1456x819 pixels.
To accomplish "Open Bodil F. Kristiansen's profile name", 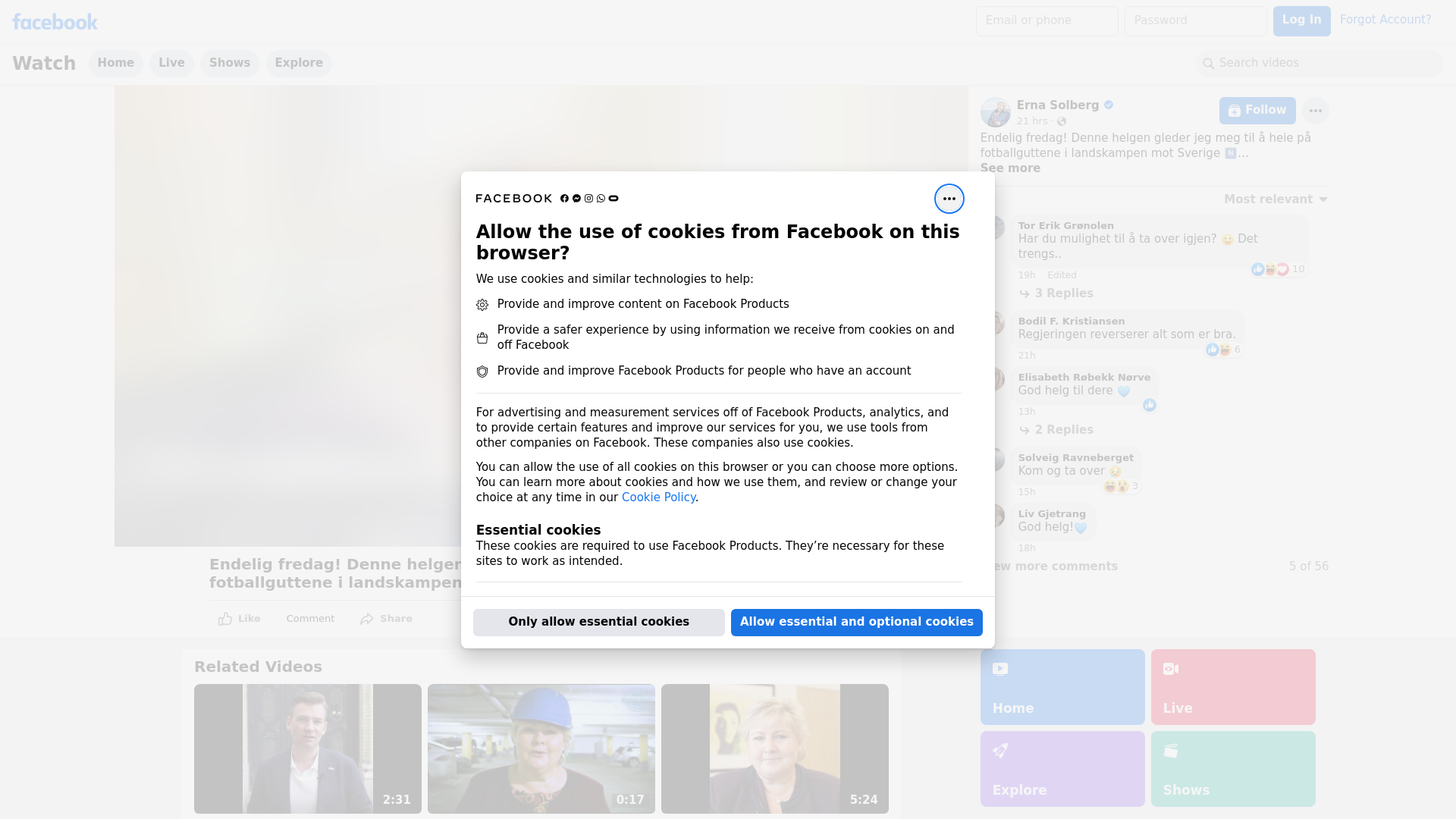I will point(1072,322).
